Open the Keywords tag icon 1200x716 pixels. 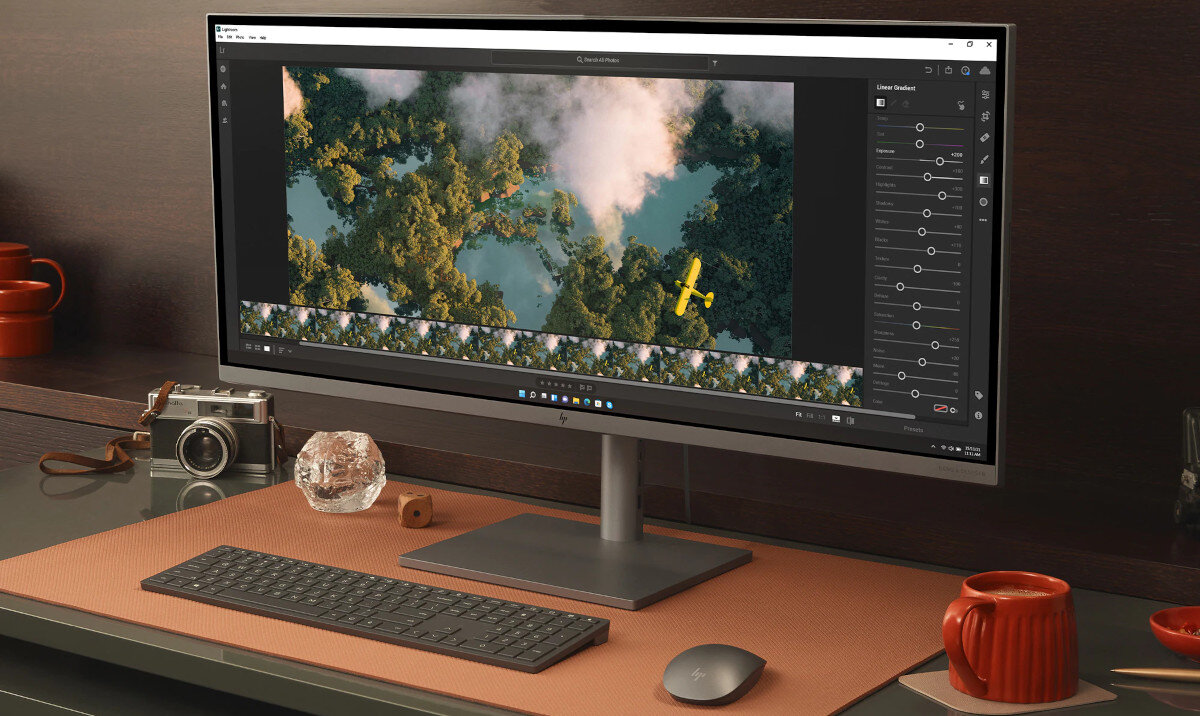(x=978, y=396)
